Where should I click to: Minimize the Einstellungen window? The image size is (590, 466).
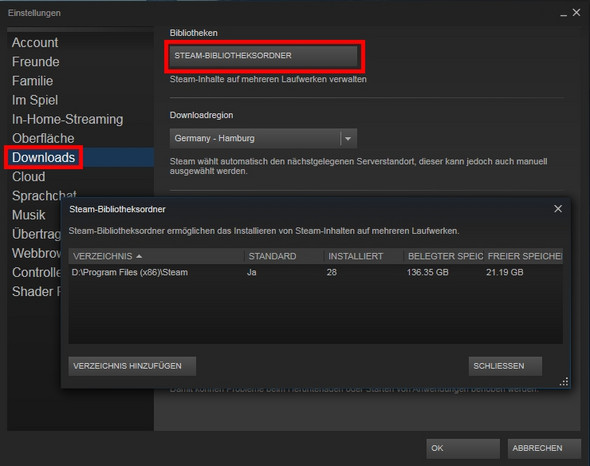[x=563, y=14]
